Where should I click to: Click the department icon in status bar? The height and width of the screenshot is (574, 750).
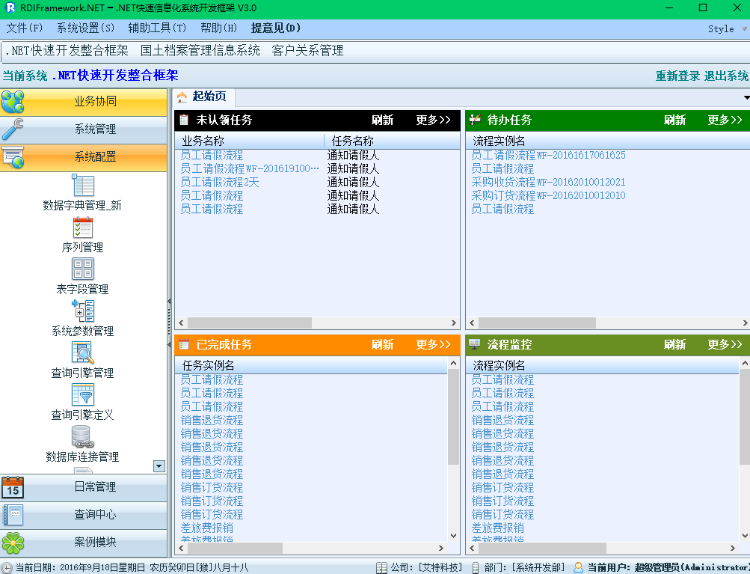pos(475,568)
